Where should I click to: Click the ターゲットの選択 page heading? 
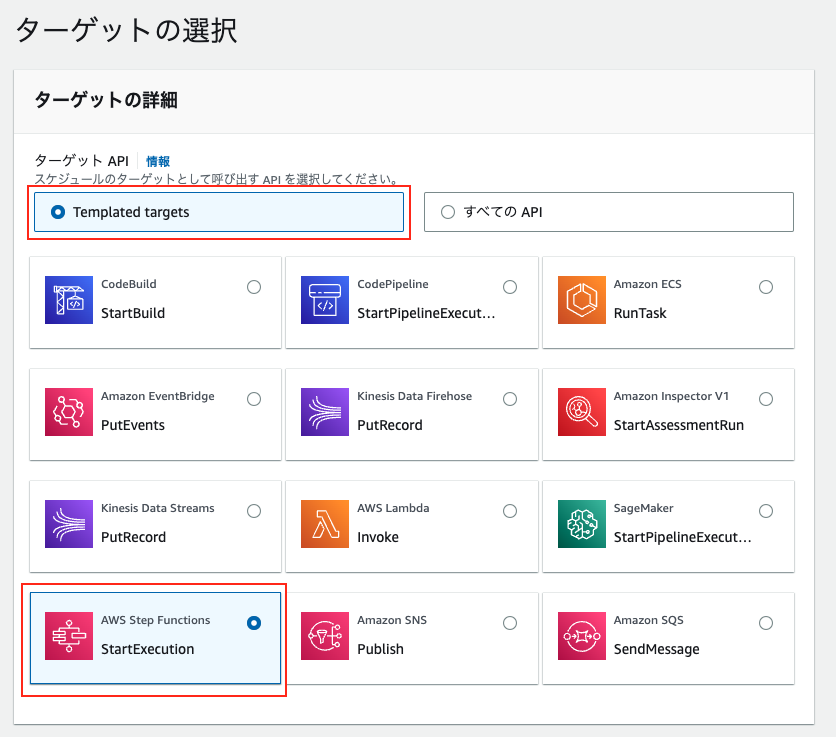pyautogui.click(x=126, y=30)
